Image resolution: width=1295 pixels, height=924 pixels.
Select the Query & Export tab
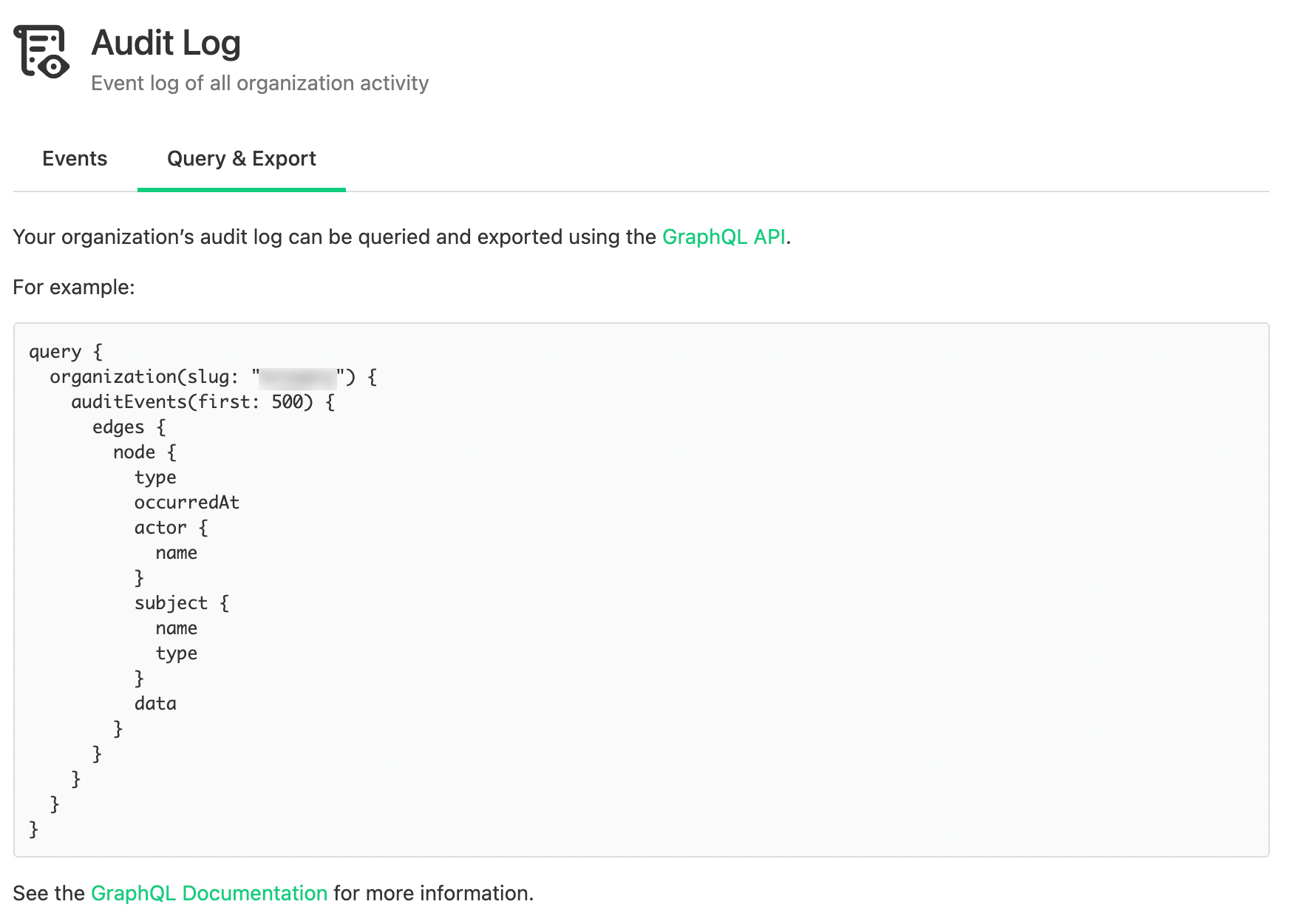pyautogui.click(x=242, y=158)
